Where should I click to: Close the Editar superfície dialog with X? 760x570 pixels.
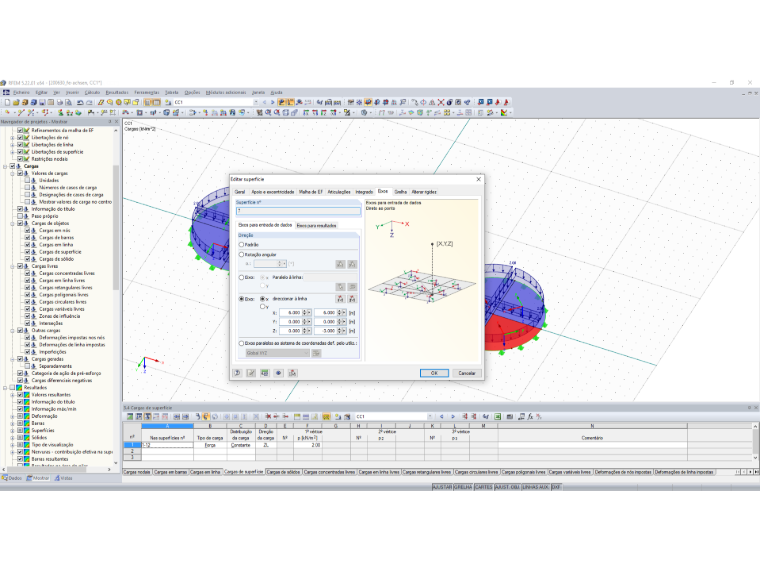pyautogui.click(x=478, y=179)
